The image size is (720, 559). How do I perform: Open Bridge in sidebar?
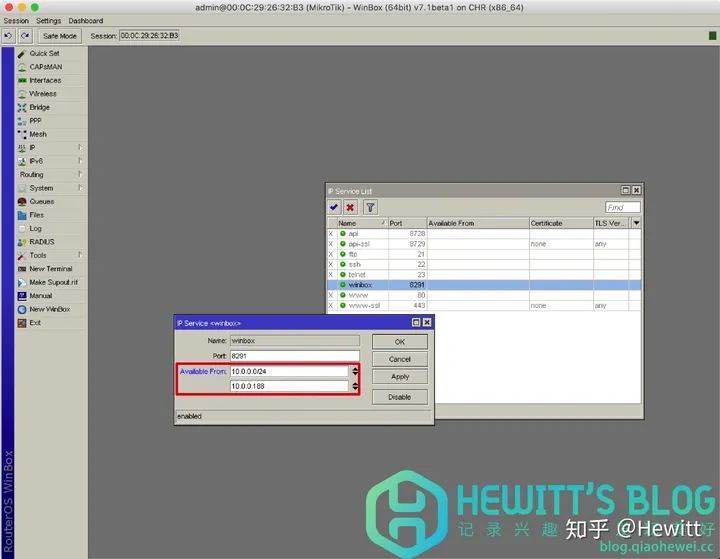(51, 107)
